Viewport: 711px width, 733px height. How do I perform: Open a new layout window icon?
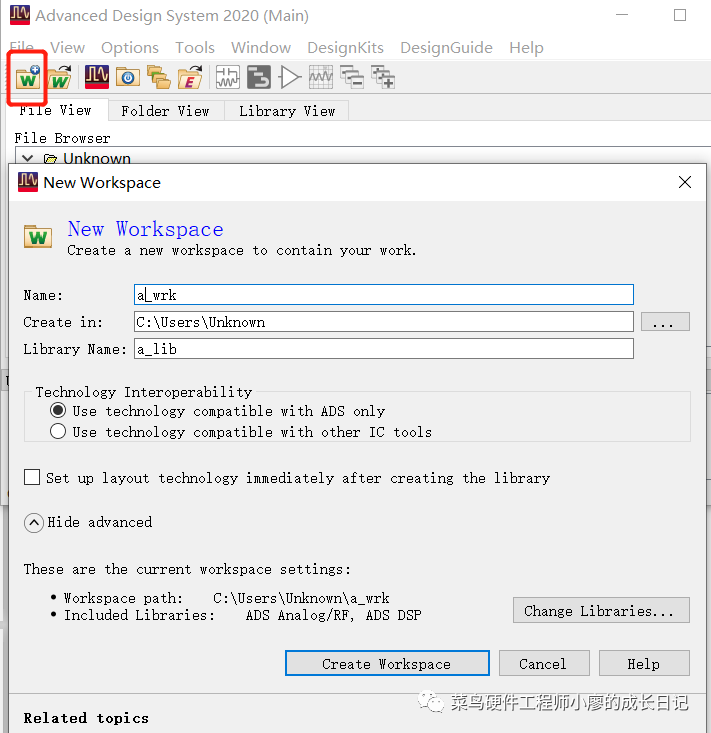coord(259,77)
